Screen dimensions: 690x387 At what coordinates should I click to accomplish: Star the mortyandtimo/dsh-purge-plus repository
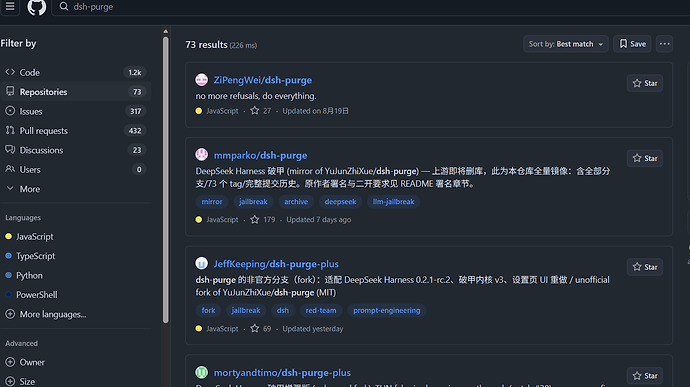click(x=645, y=376)
